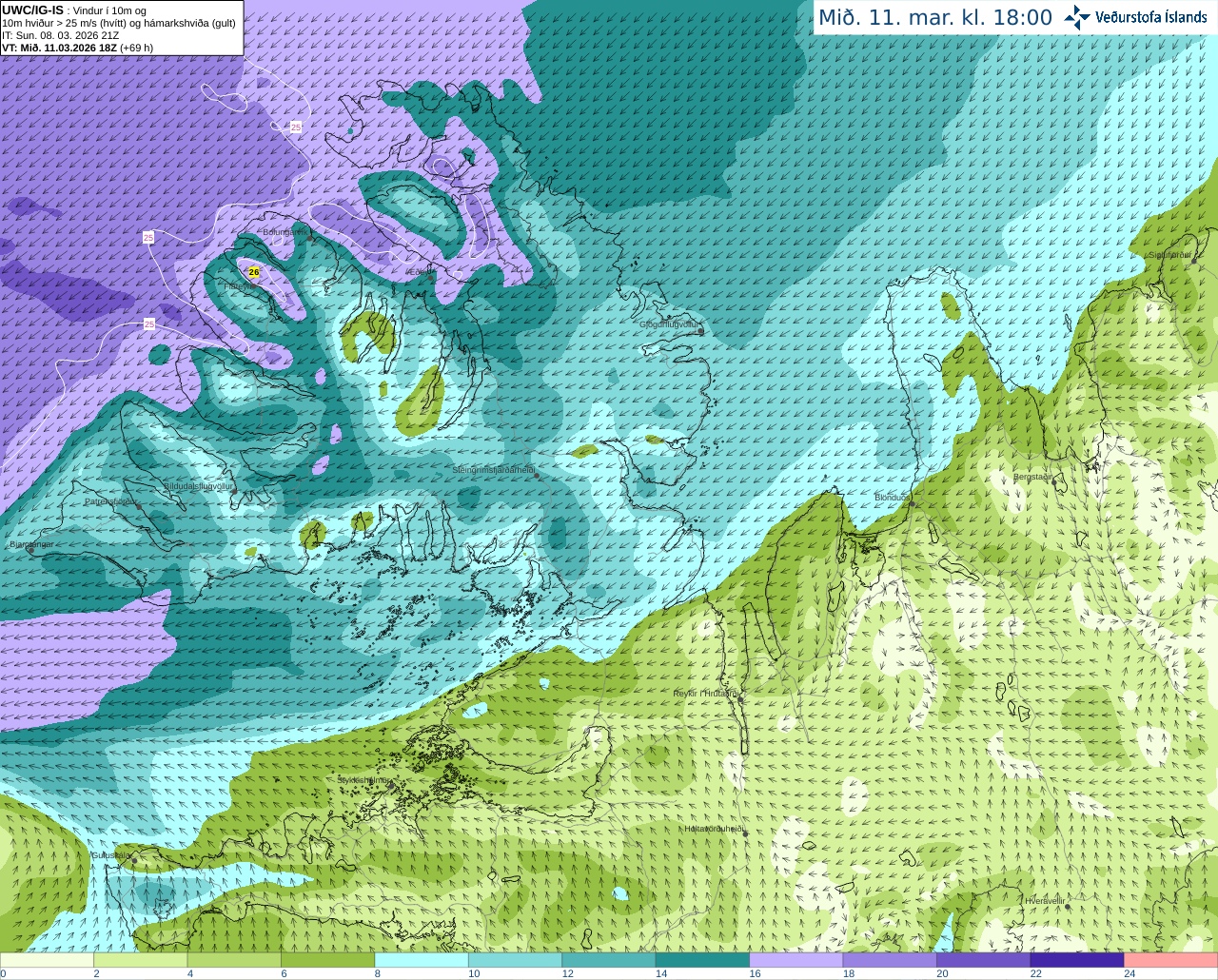The width and height of the screenshot is (1218, 980).
Task: Pick the 8–10 m/s bright cyan swatch
Action: point(422,960)
